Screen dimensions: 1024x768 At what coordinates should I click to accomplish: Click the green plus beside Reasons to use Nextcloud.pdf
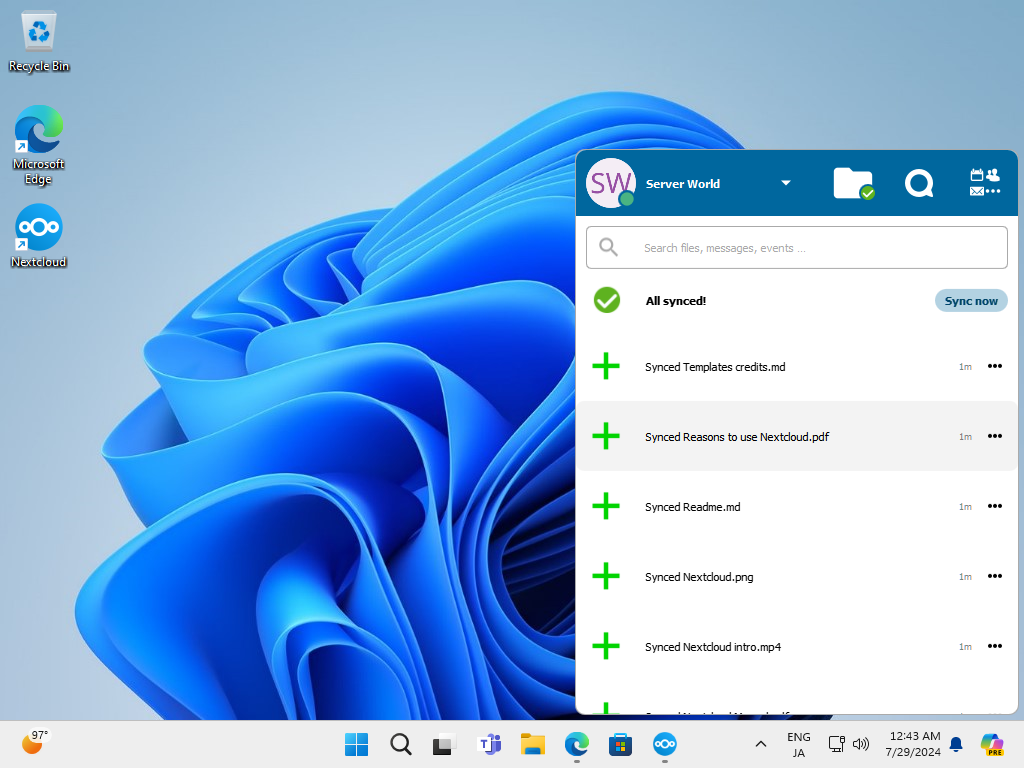[606, 436]
